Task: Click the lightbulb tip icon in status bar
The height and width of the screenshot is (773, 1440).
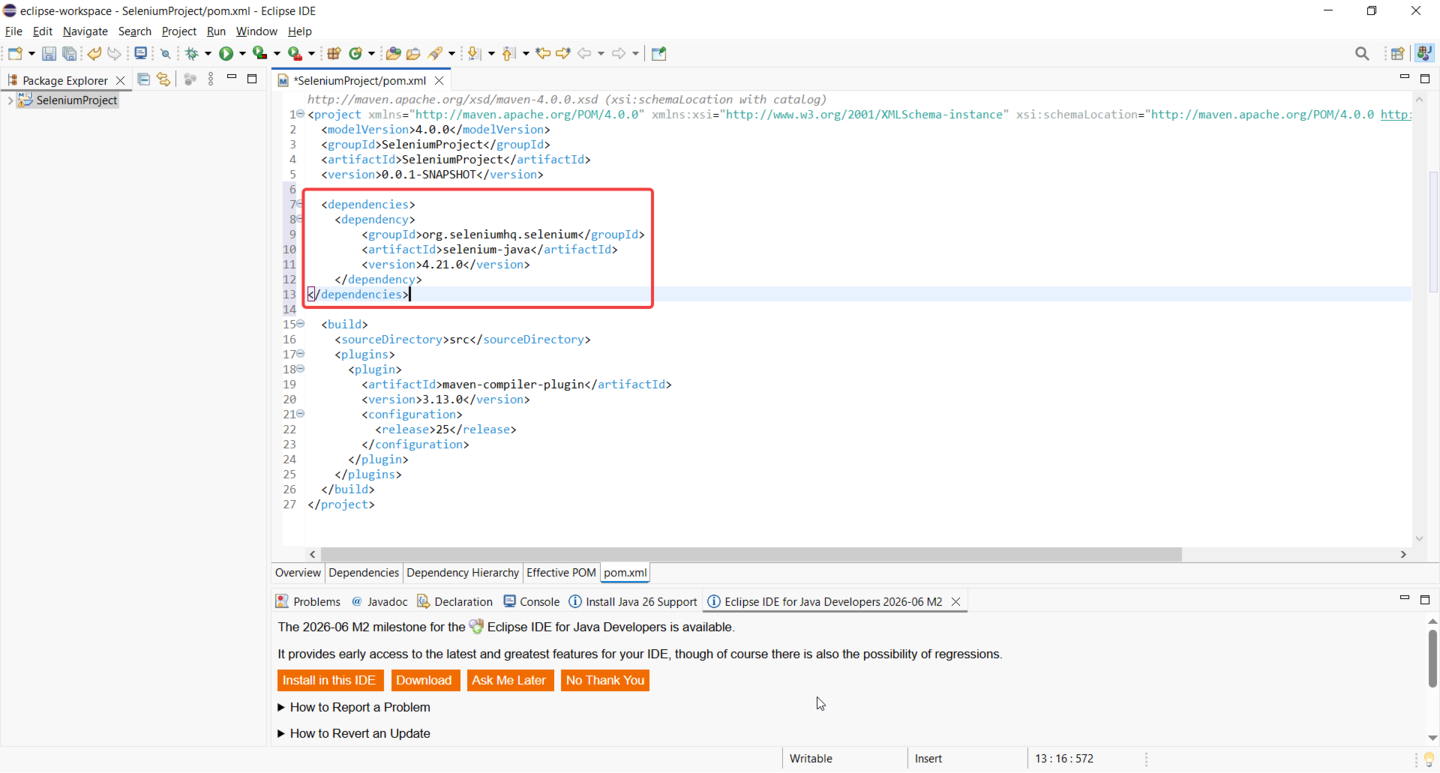Action: tap(1428, 760)
